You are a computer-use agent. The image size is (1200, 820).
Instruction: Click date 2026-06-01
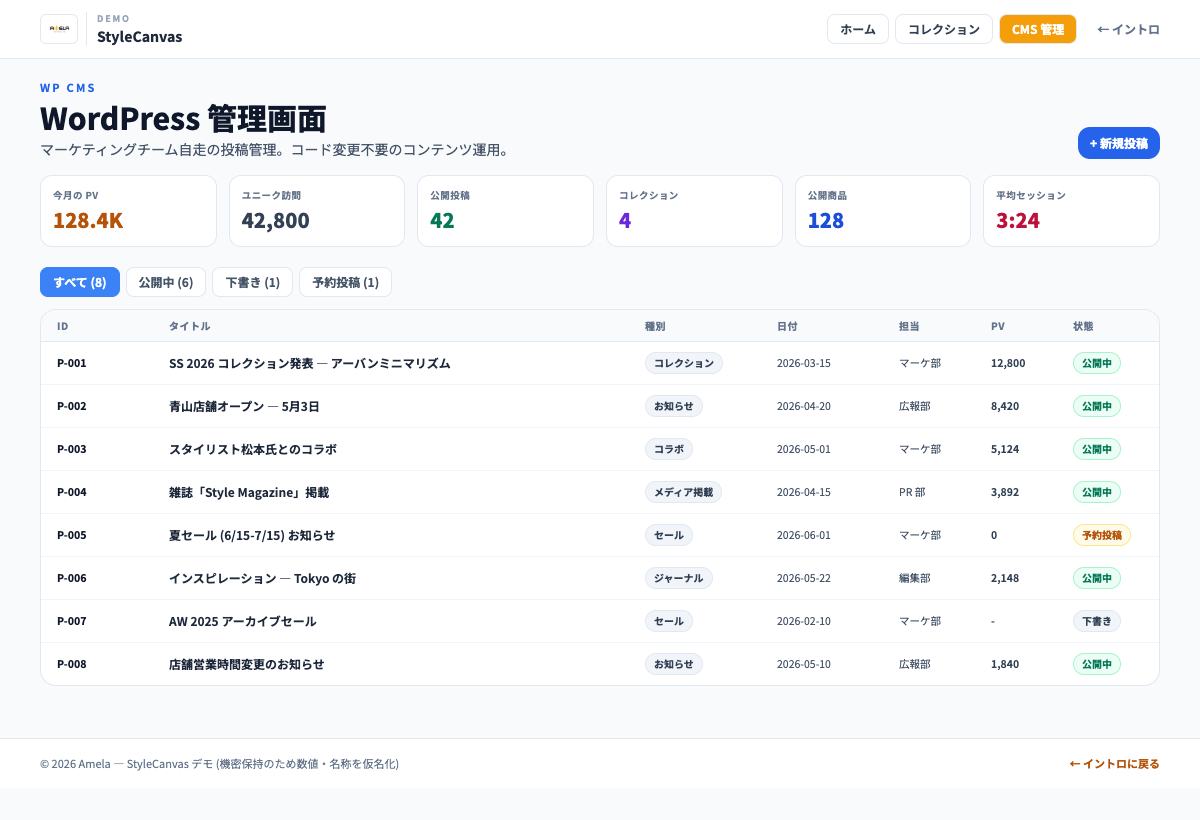804,535
